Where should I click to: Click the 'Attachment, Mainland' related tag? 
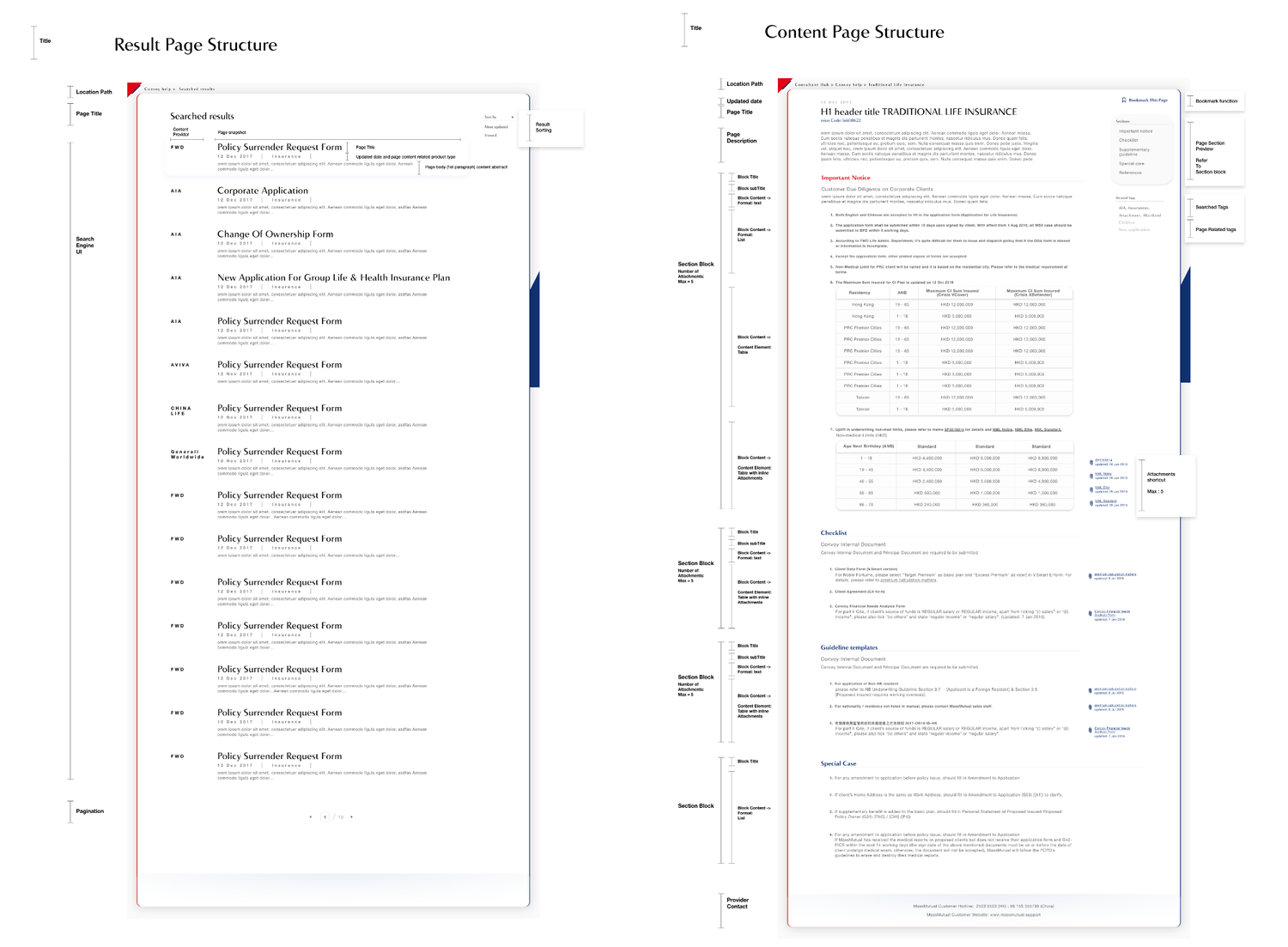click(x=1139, y=216)
